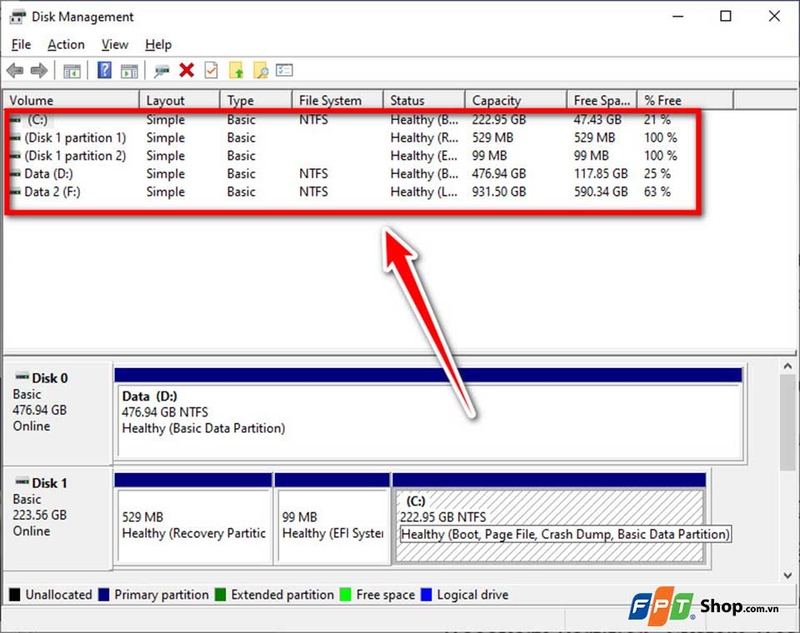Open the View menu
This screenshot has height=633, width=800.
(x=115, y=45)
